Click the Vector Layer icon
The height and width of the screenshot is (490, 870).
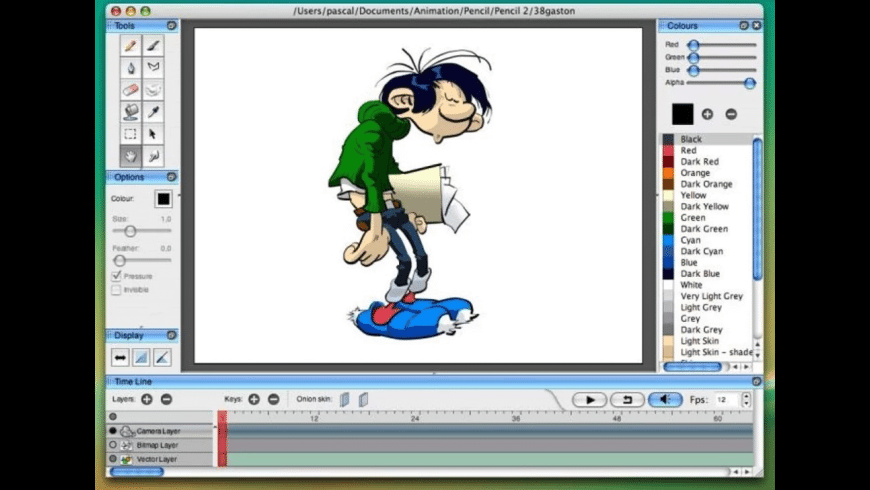pyautogui.click(x=127, y=459)
